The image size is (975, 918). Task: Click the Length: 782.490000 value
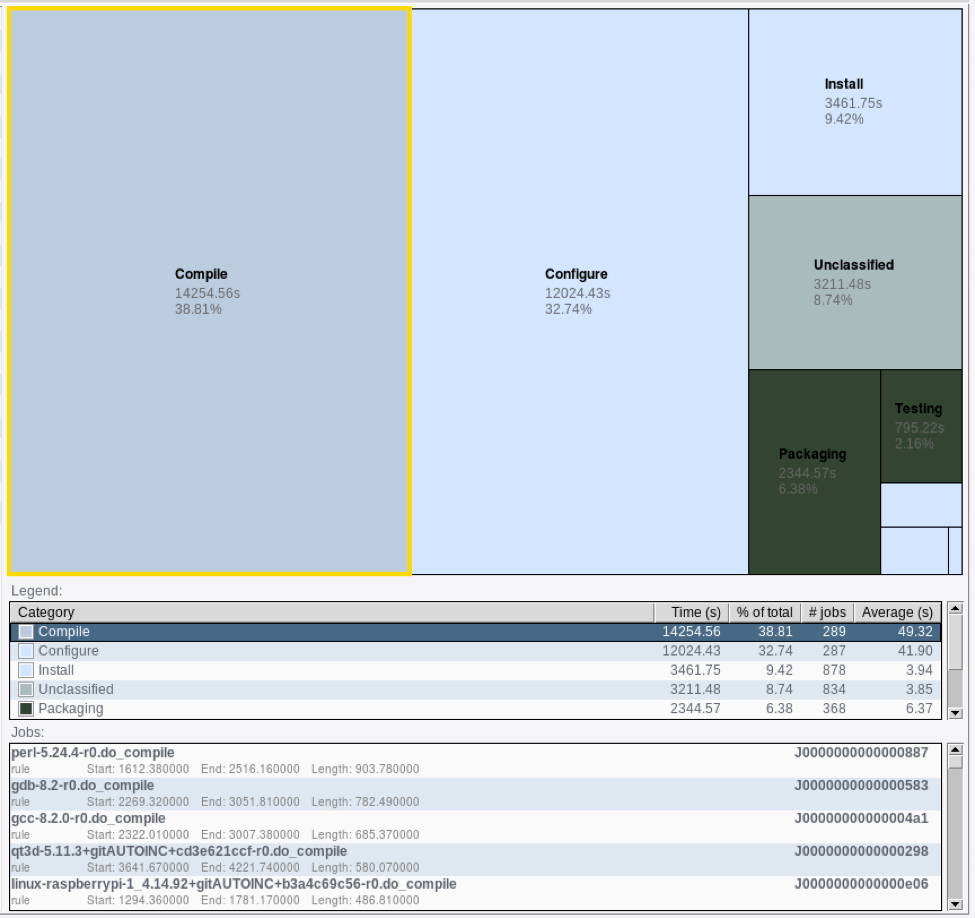366,802
